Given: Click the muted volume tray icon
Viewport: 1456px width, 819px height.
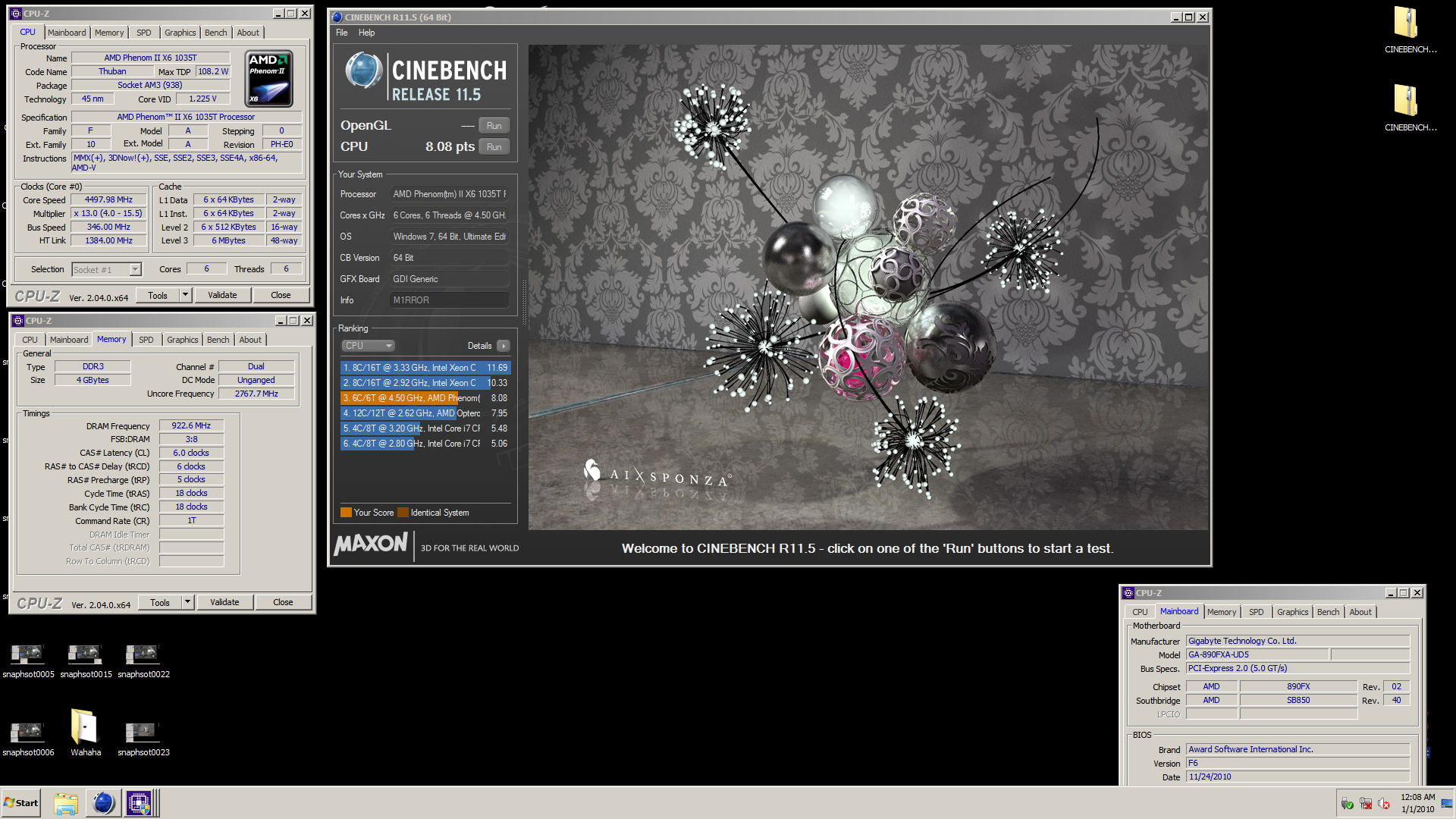Looking at the screenshot, I should pyautogui.click(x=1384, y=803).
